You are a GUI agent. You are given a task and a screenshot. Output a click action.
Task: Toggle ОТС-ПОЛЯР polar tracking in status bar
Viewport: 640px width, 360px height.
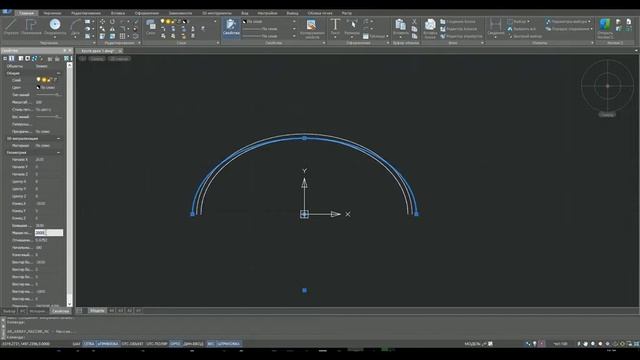click(x=157, y=344)
